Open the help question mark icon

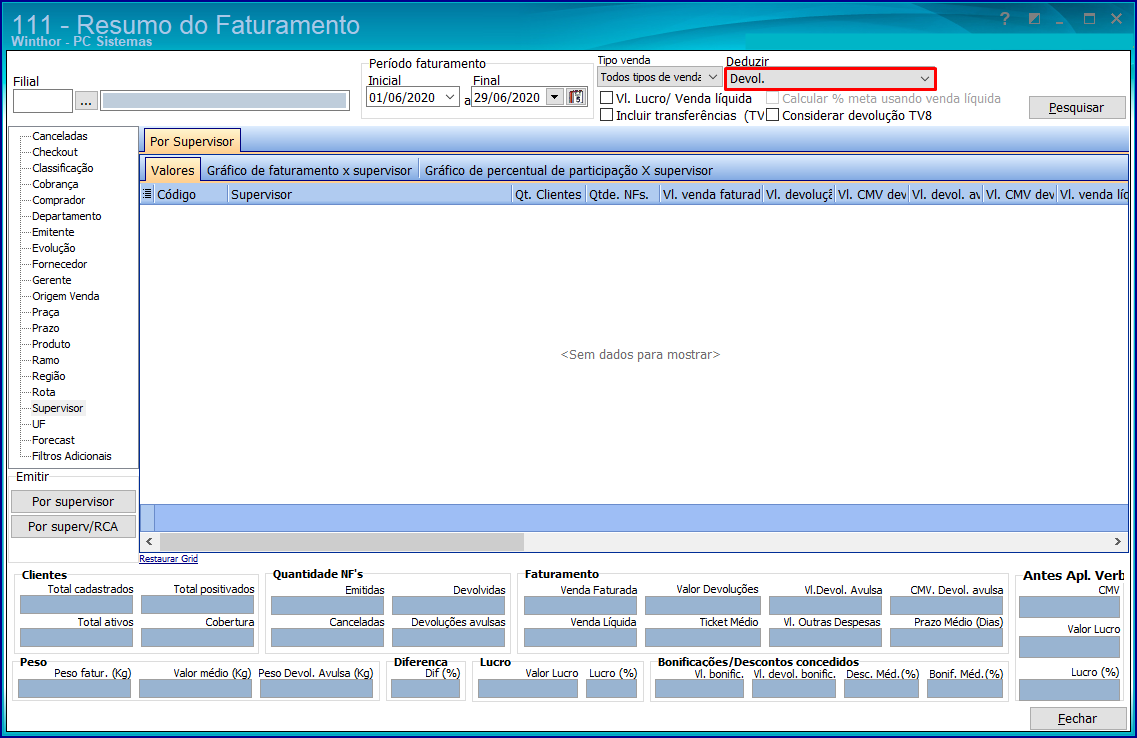click(1004, 19)
